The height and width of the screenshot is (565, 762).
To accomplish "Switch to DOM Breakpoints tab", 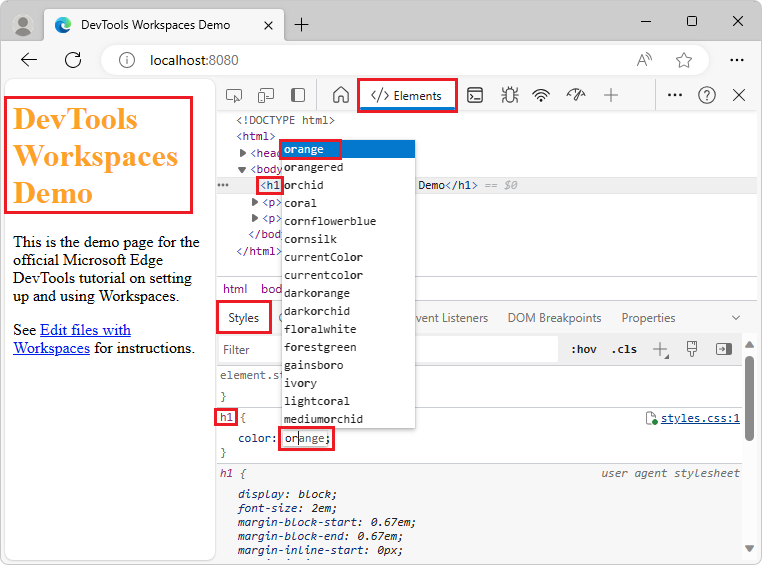I will pyautogui.click(x=554, y=318).
